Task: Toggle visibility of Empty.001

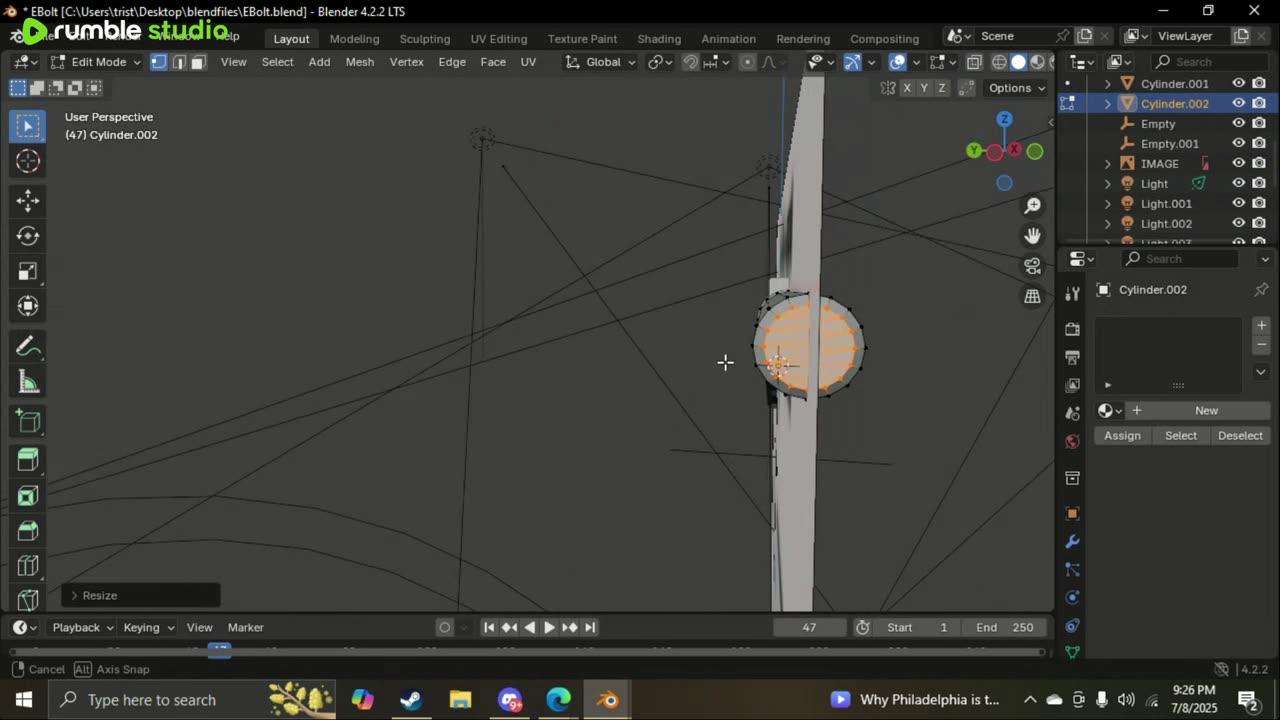Action: pos(1238,144)
